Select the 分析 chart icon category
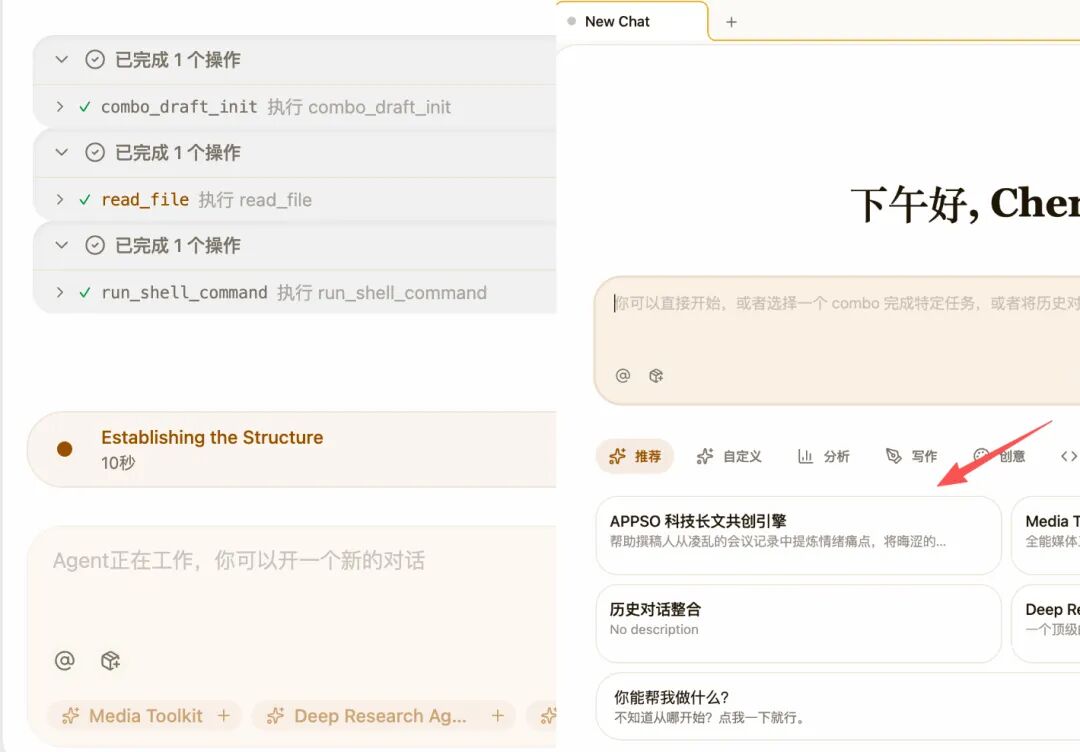The image size is (1080, 752). pos(807,456)
